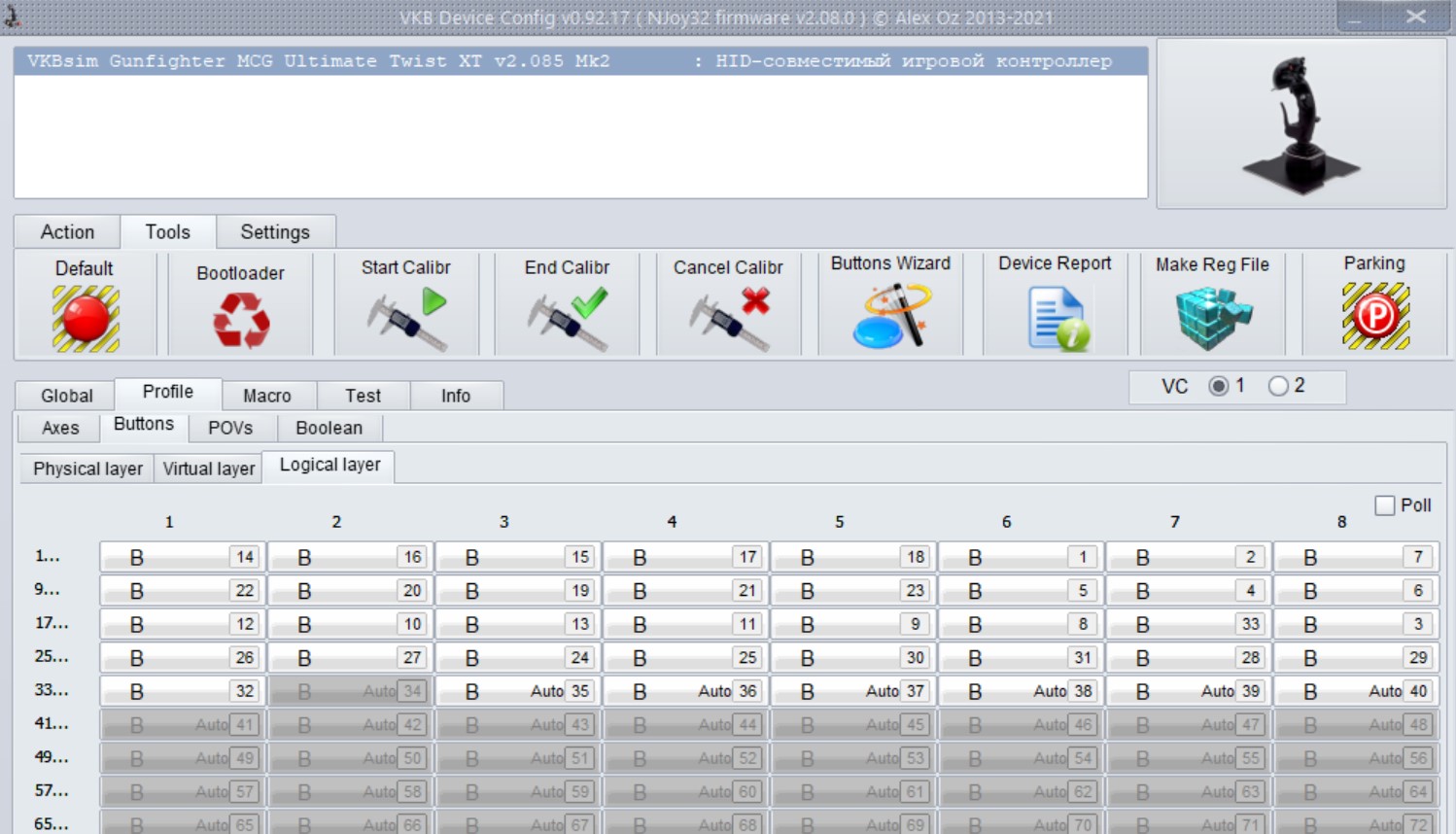
Task: Switch to the Global tab
Action: coord(66,396)
